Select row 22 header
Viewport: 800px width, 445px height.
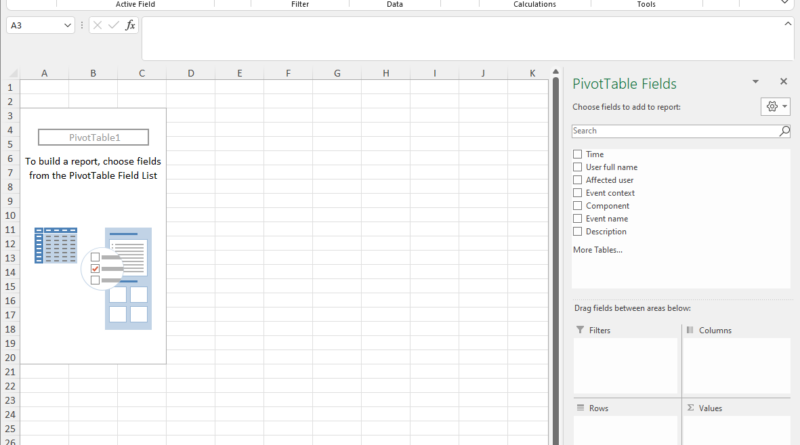click(10, 386)
